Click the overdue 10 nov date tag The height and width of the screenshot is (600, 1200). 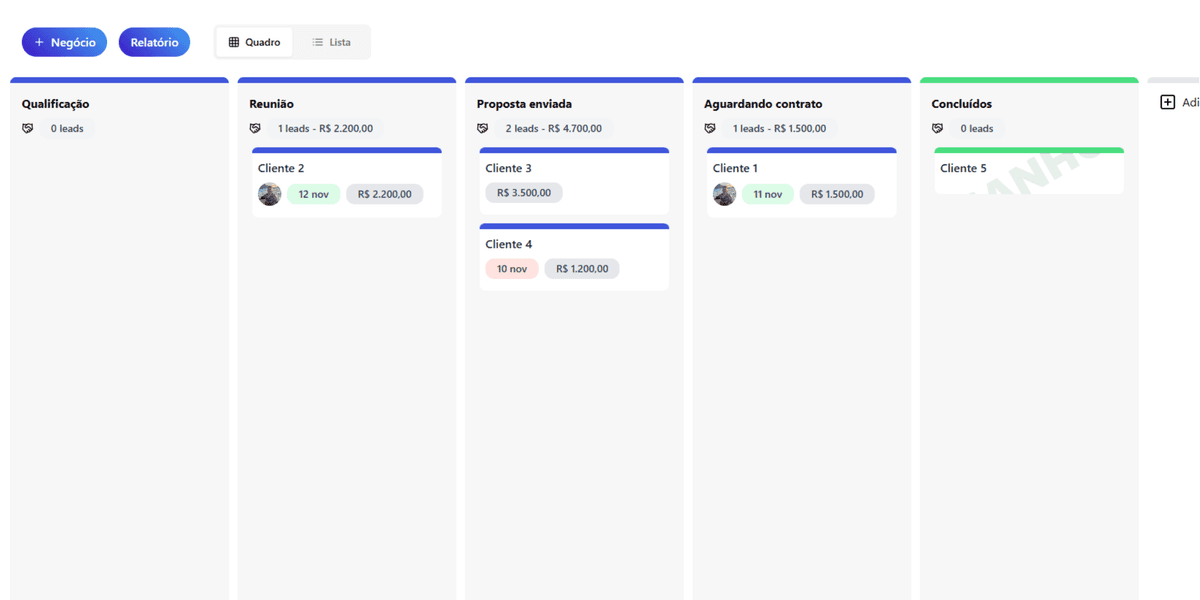(512, 269)
